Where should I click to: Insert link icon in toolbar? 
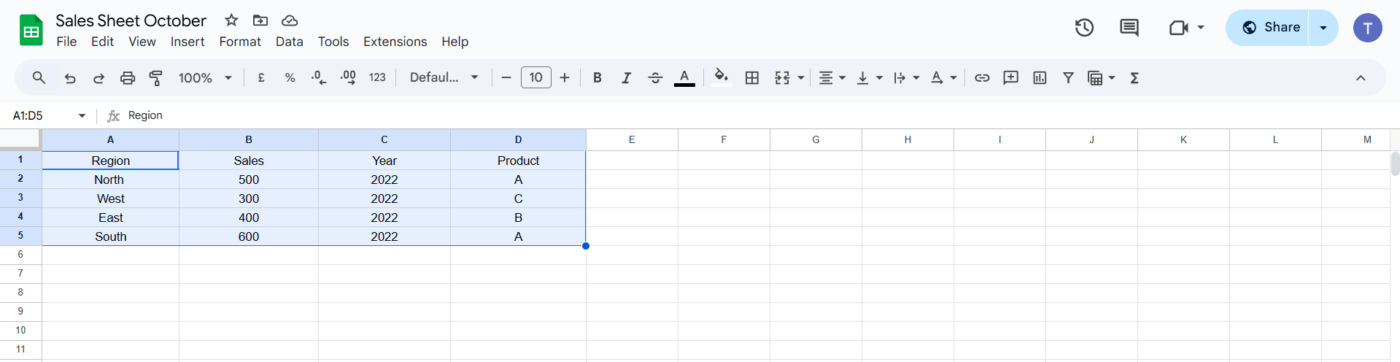click(982, 77)
